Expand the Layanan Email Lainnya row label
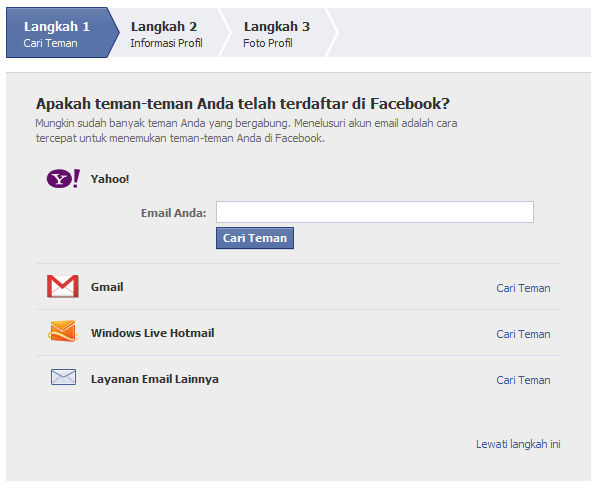This screenshot has height=491, width=596. [x=155, y=379]
